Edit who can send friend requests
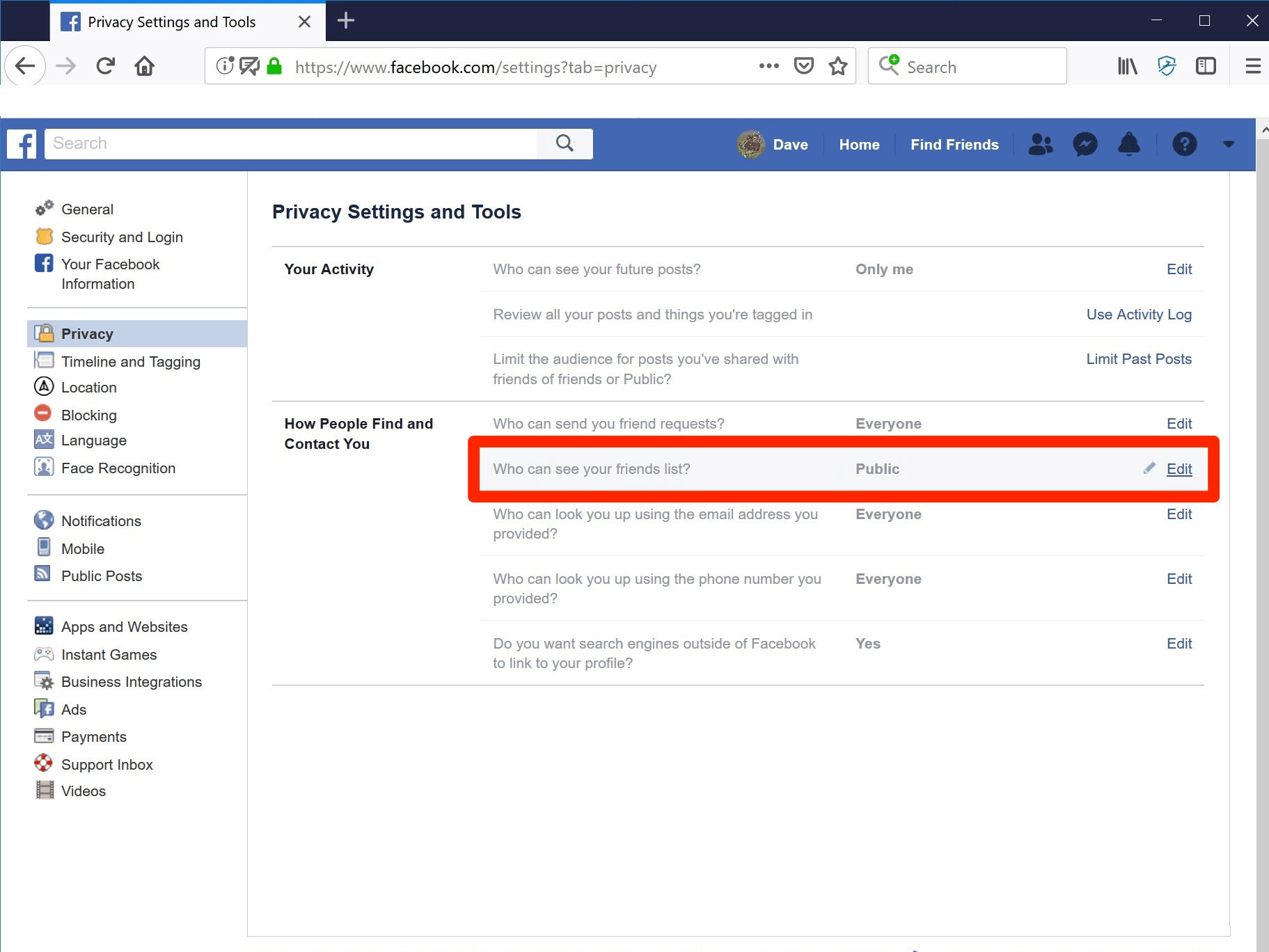The image size is (1269, 952). tap(1179, 424)
